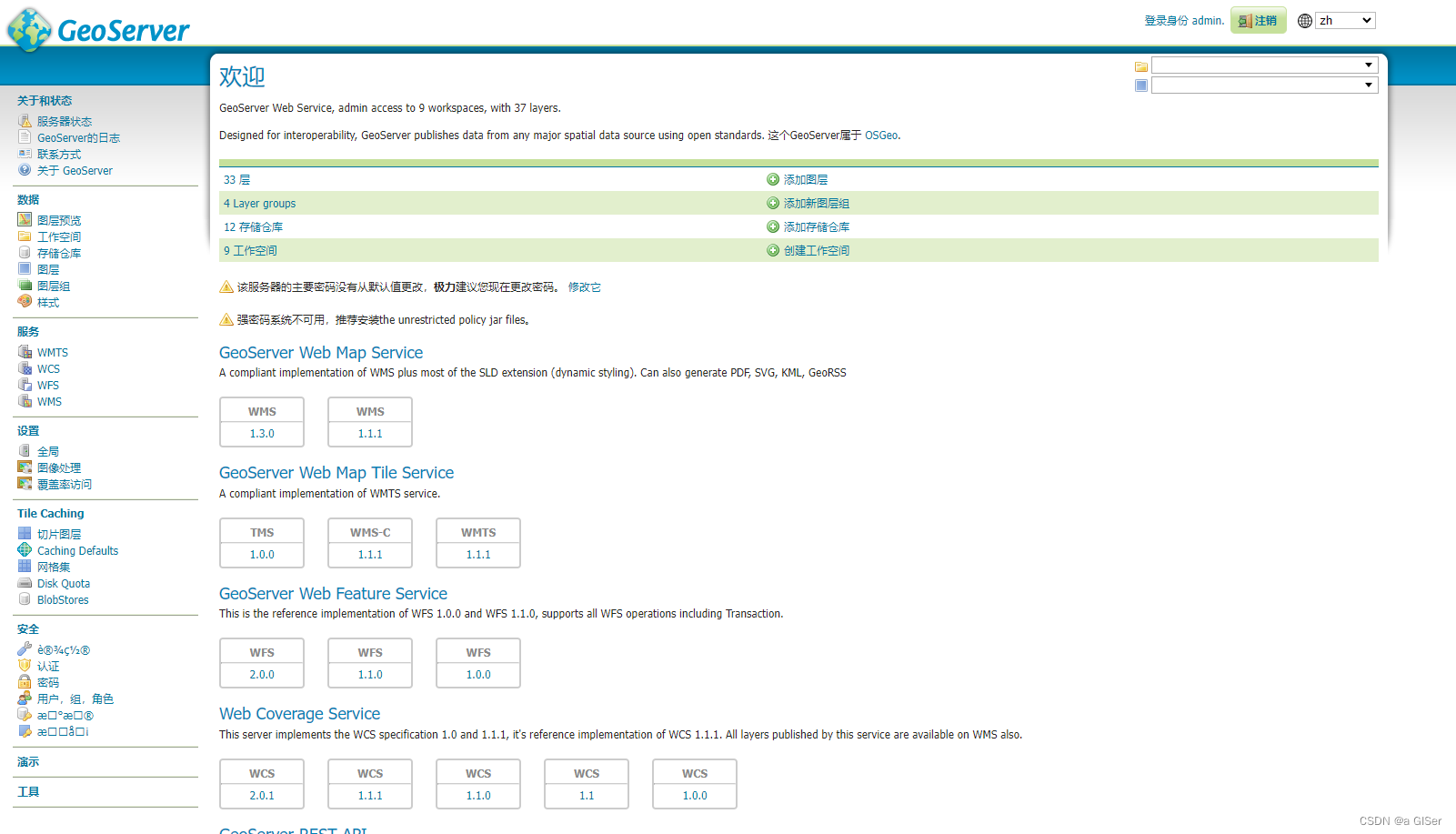Click the 存储仓库 database icon in sidebar
1456x834 pixels.
pyautogui.click(x=25, y=253)
